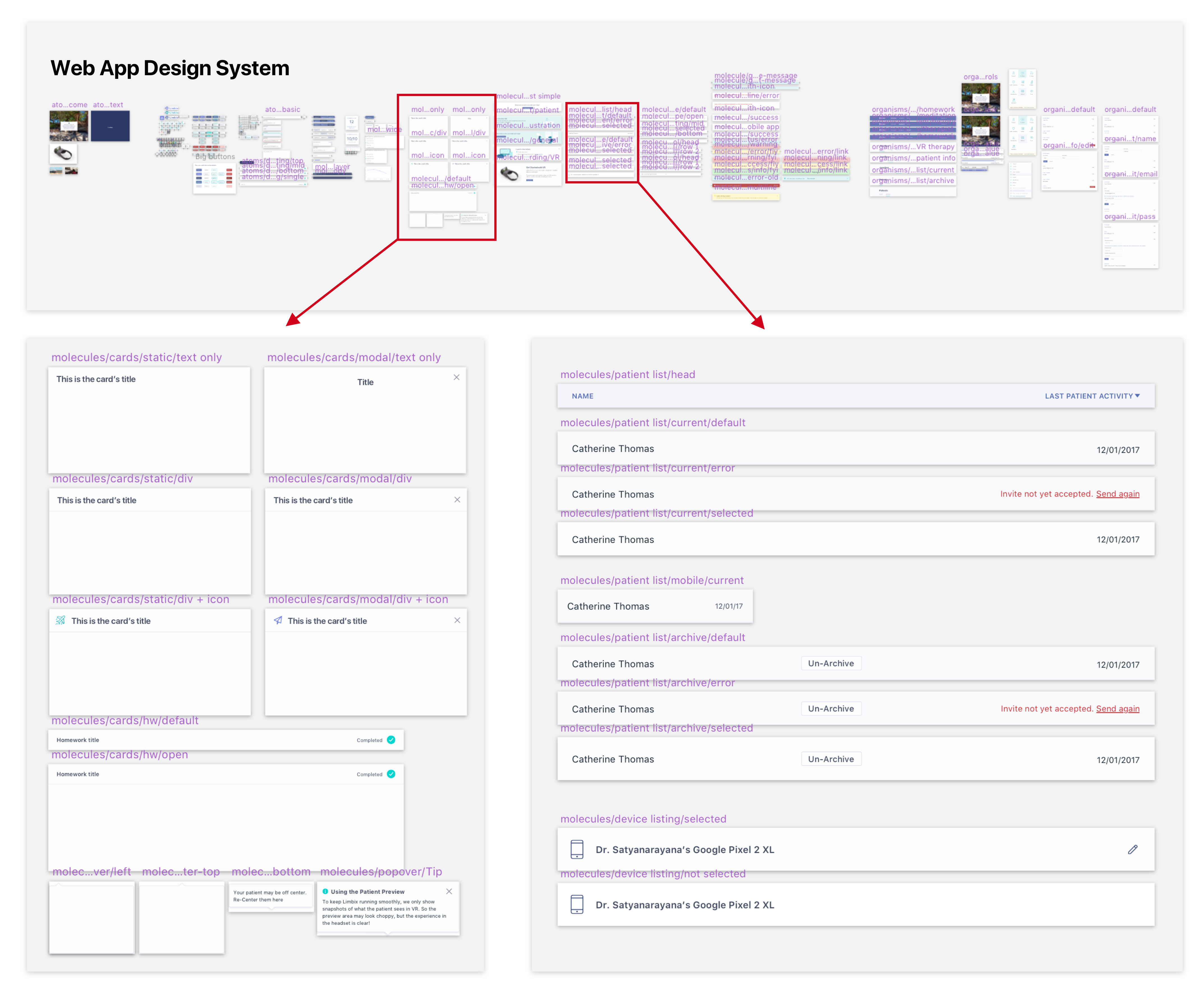Open the LAST PATIENT ACTIVITY sort dropdown

[x=1092, y=396]
